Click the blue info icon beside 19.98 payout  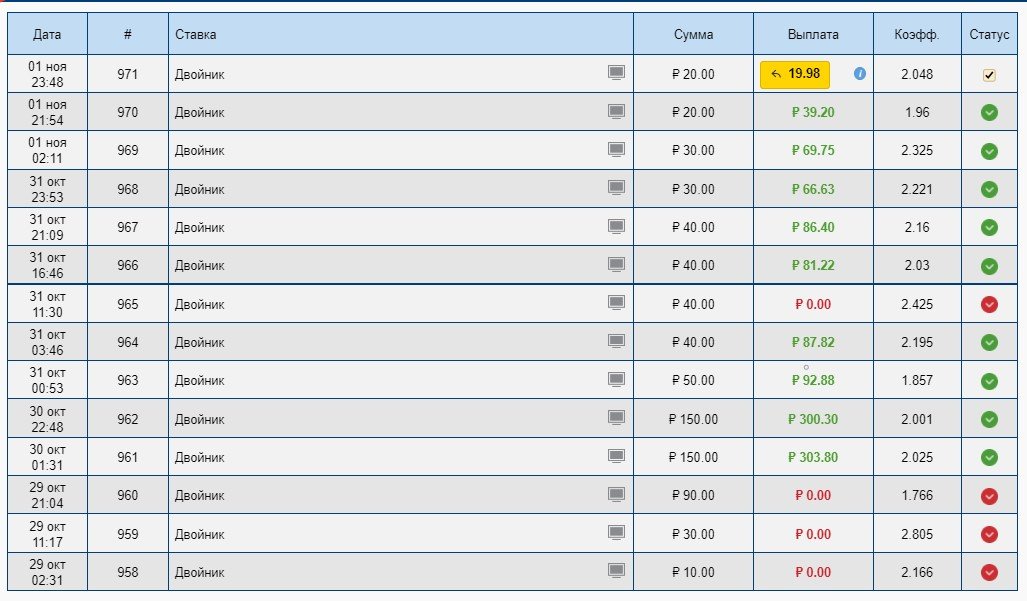[859, 74]
